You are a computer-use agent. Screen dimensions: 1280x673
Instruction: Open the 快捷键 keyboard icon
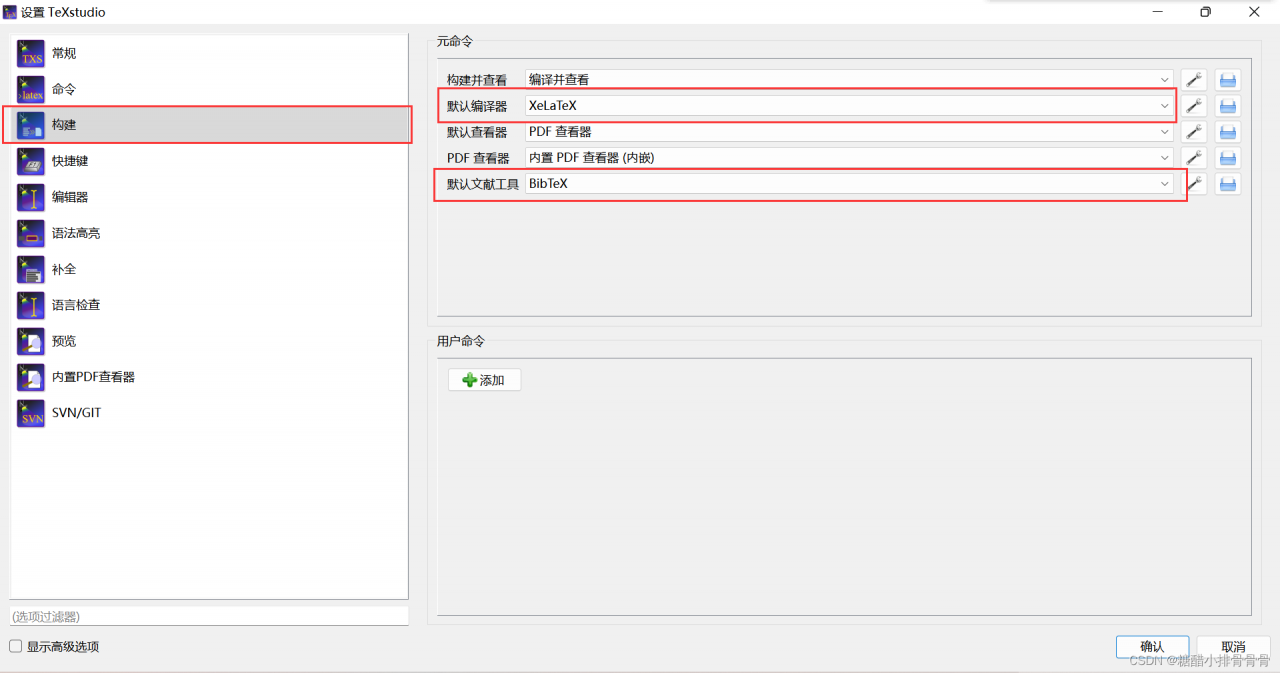point(31,161)
